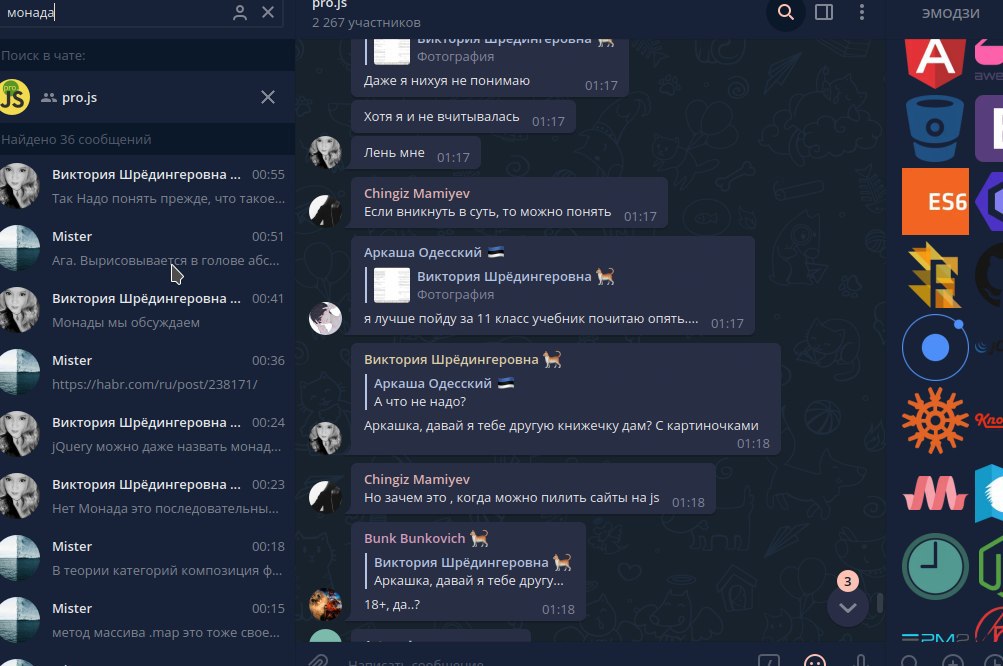Screen dimensions: 1003x666
Task: Select the ES6 orange sticker
Action: [x=935, y=202]
